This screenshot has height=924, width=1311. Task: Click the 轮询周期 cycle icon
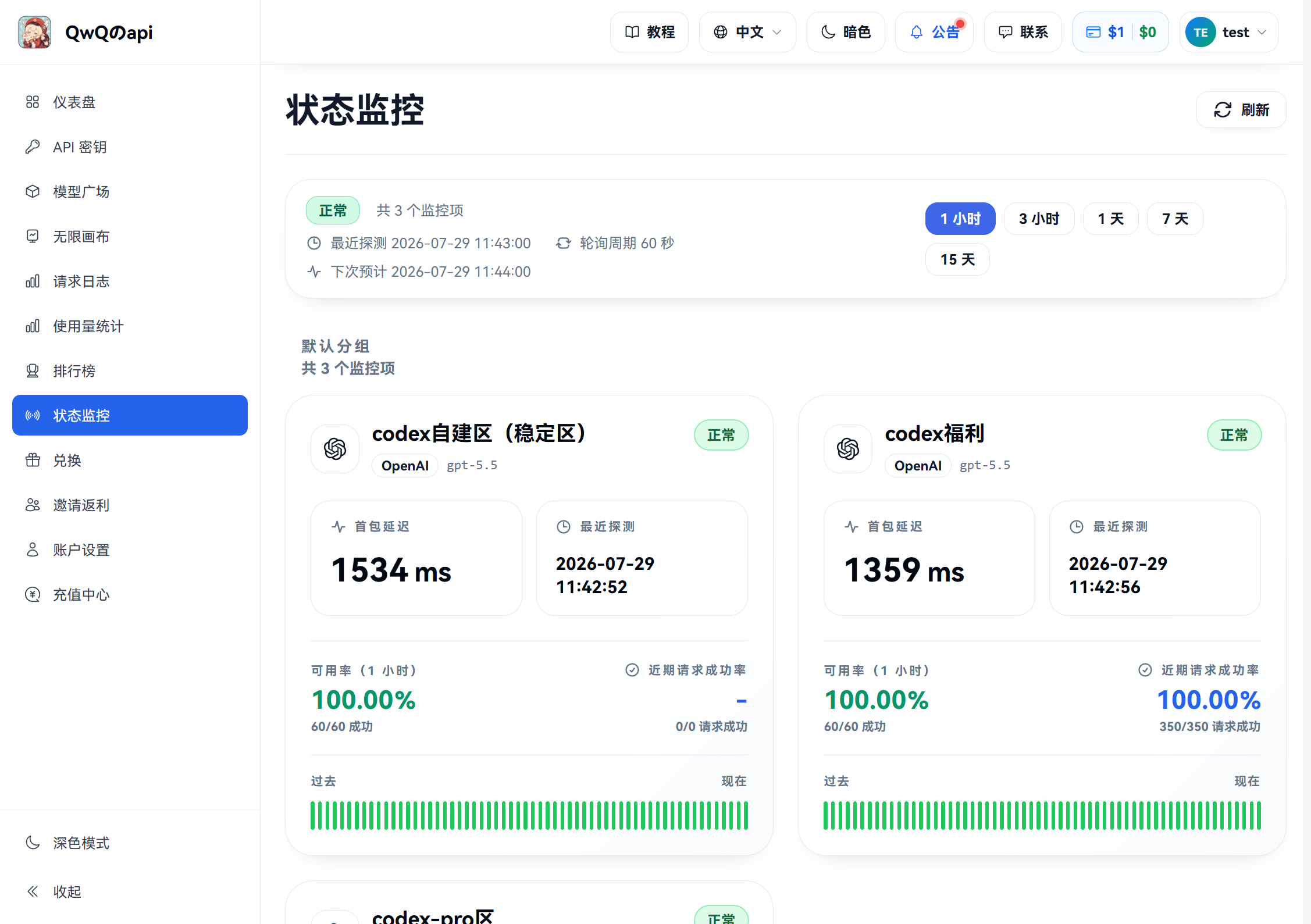[563, 243]
